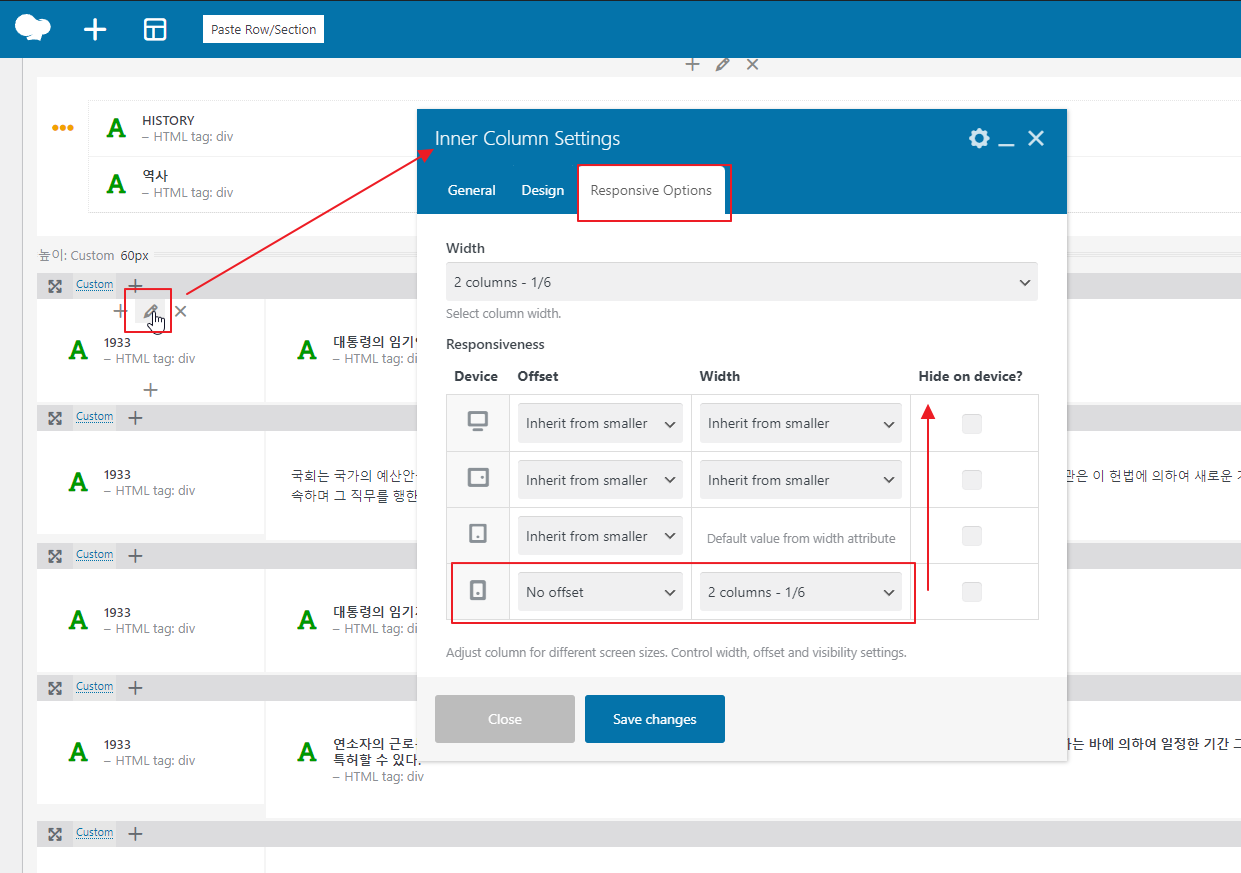Click the plus icon directly below first 1933 element
The width and height of the screenshot is (1241, 873).
click(150, 389)
